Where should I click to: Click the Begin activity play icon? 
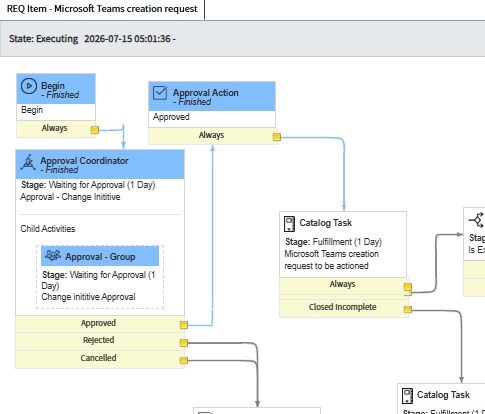tap(29, 86)
